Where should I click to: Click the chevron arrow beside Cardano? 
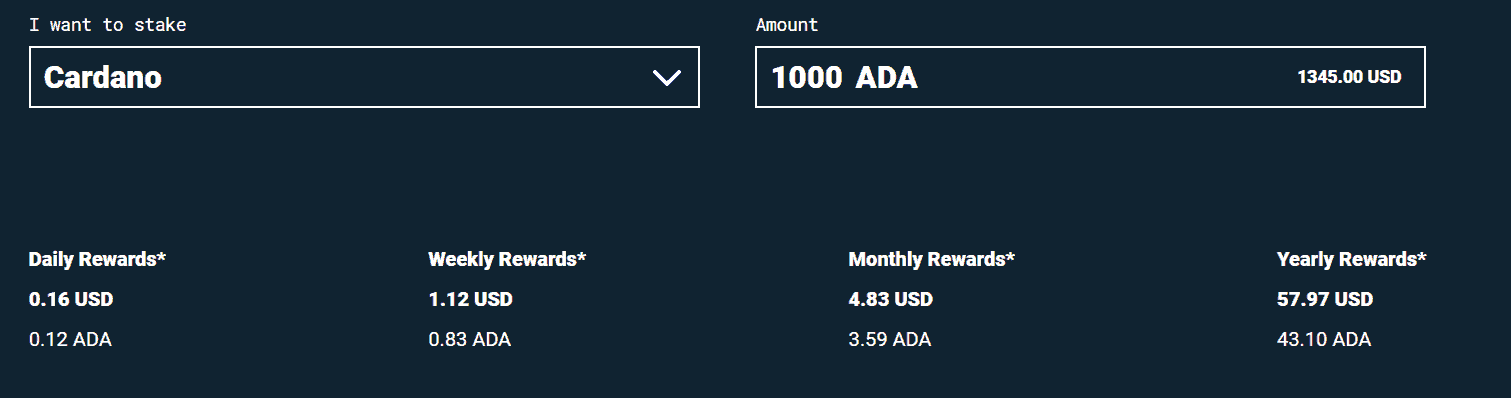point(666,78)
